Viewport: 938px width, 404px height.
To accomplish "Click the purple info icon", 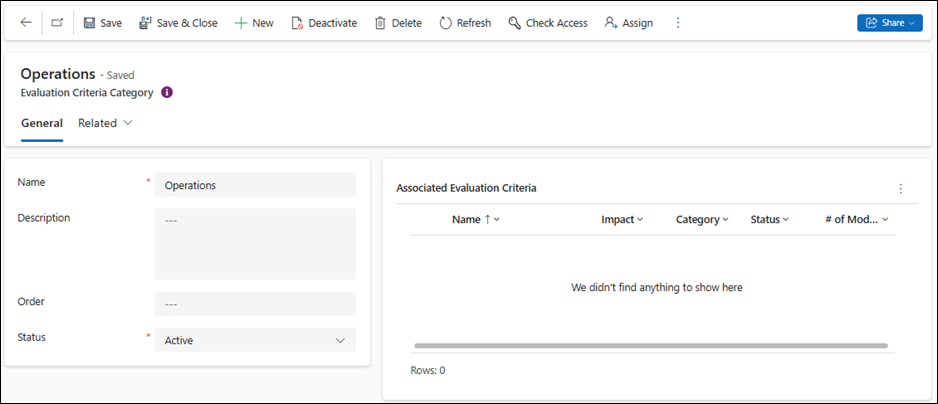I will click(167, 92).
